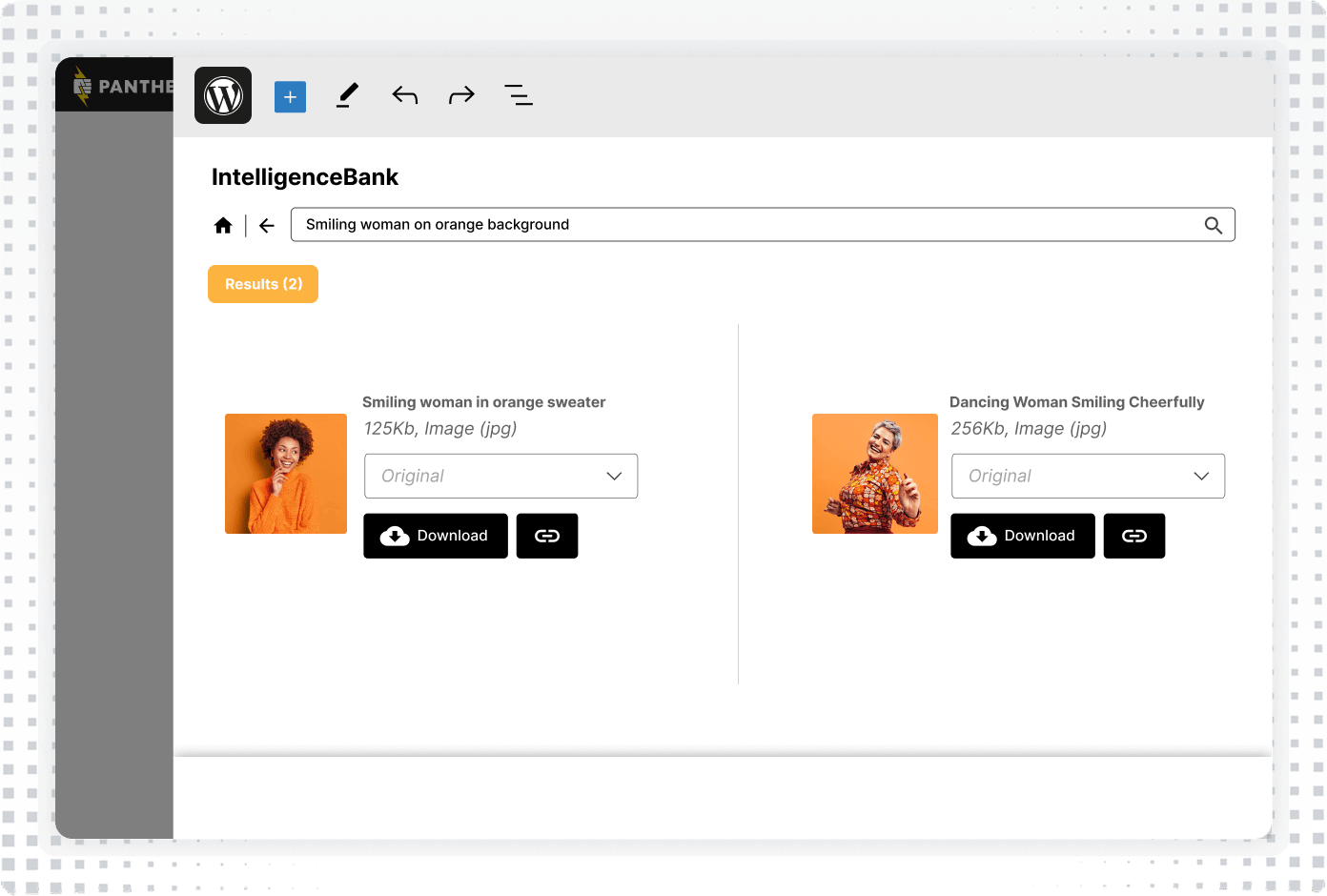Click the WordPress logo icon
Screen dimensions: 1327x896
click(x=223, y=95)
